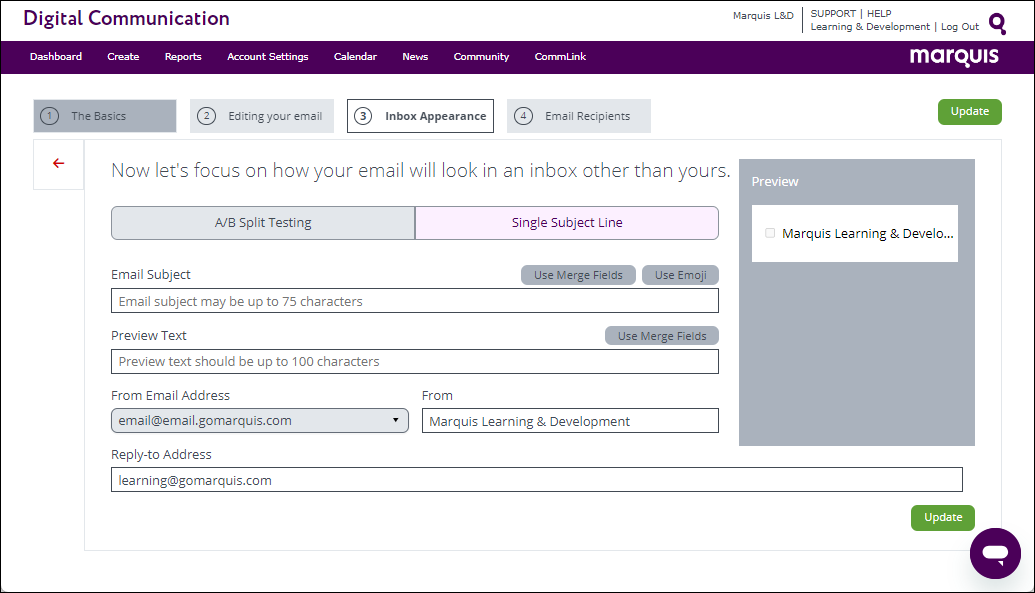Click Use Merge Fields for Preview Text

[661, 336]
